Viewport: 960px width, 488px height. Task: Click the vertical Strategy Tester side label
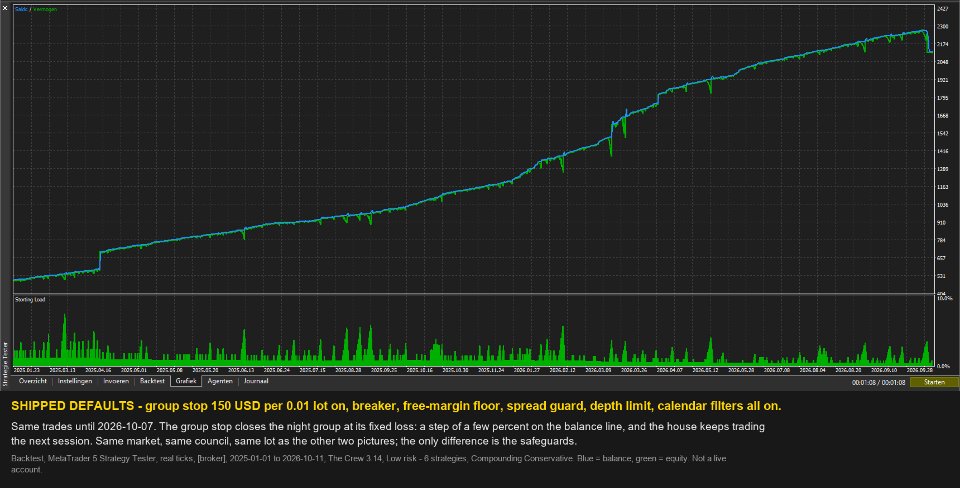5,364
